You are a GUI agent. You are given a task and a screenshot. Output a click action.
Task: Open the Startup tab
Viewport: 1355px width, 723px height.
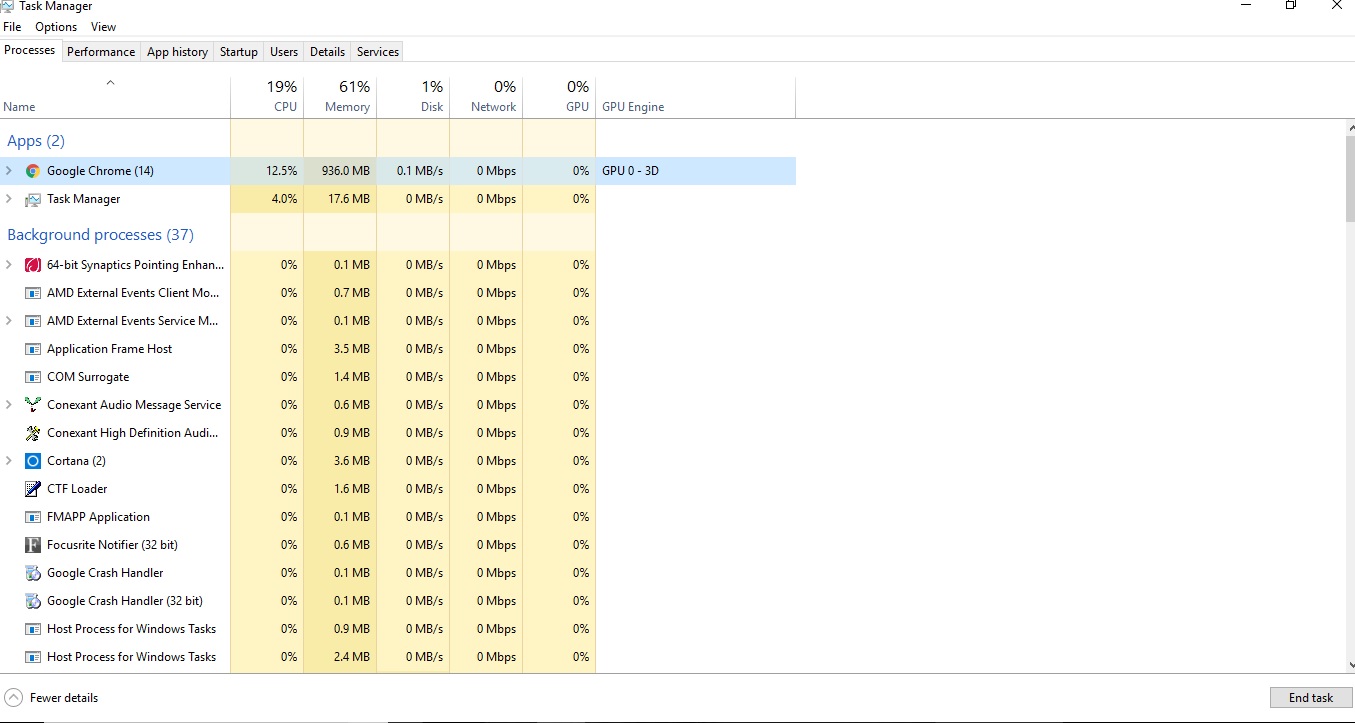[x=239, y=52]
